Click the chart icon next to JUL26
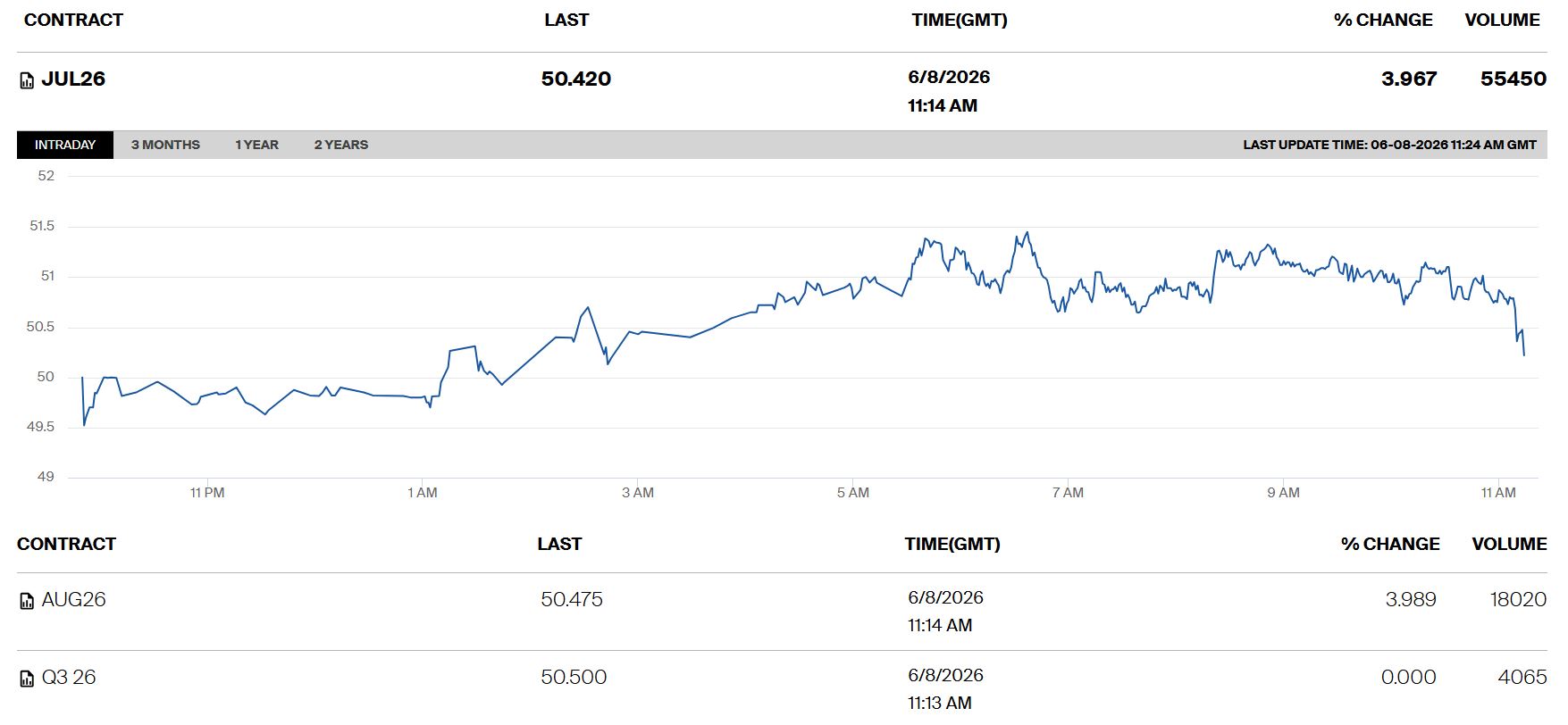 tap(27, 80)
